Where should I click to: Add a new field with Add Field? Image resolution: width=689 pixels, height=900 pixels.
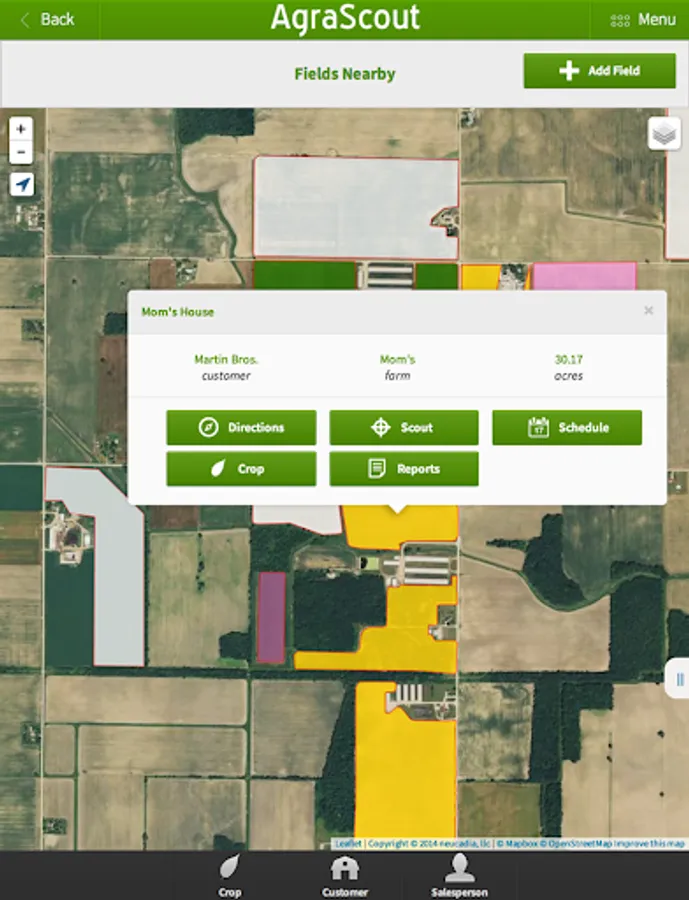[599, 71]
